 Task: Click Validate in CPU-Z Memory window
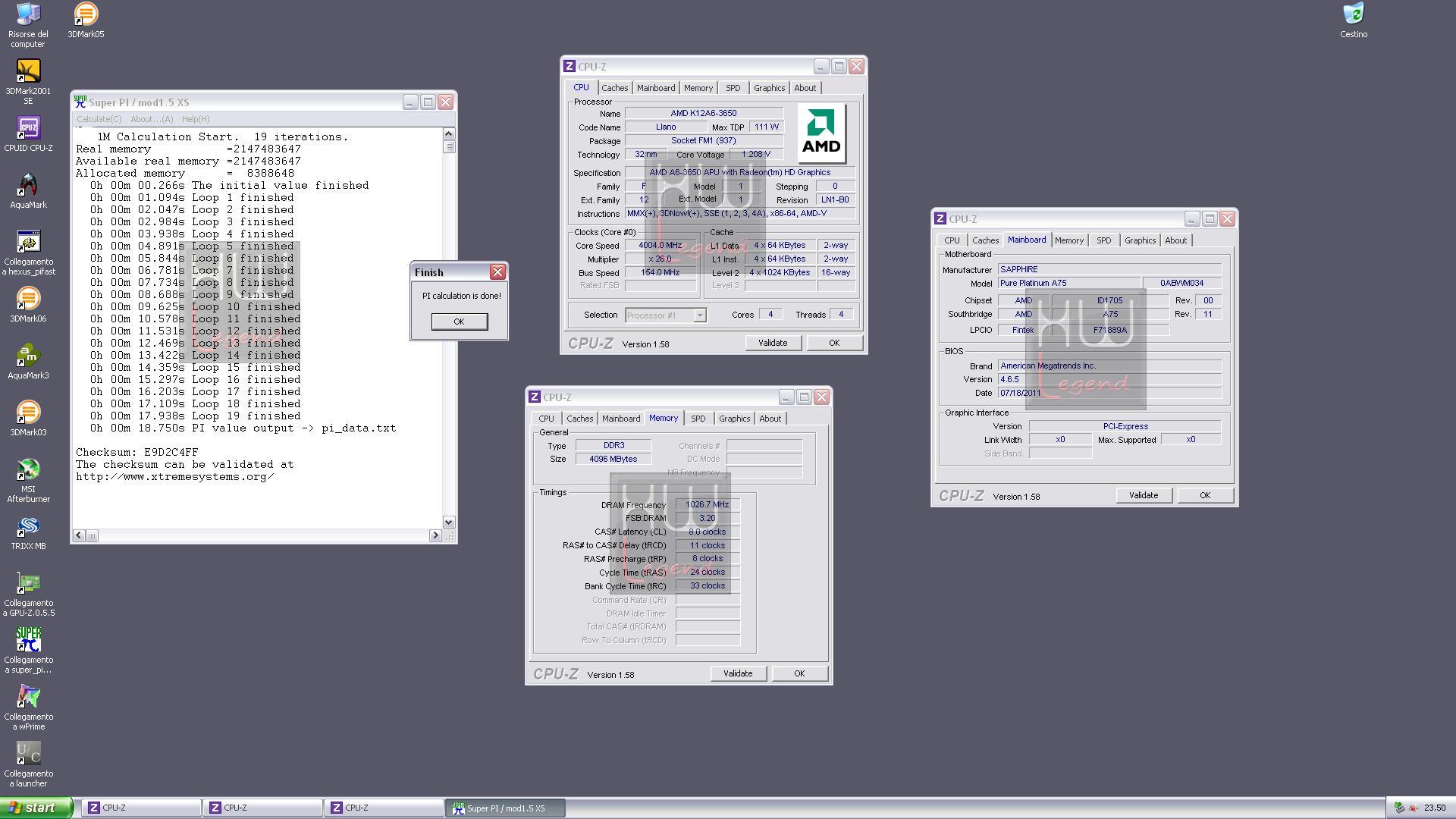tap(738, 673)
